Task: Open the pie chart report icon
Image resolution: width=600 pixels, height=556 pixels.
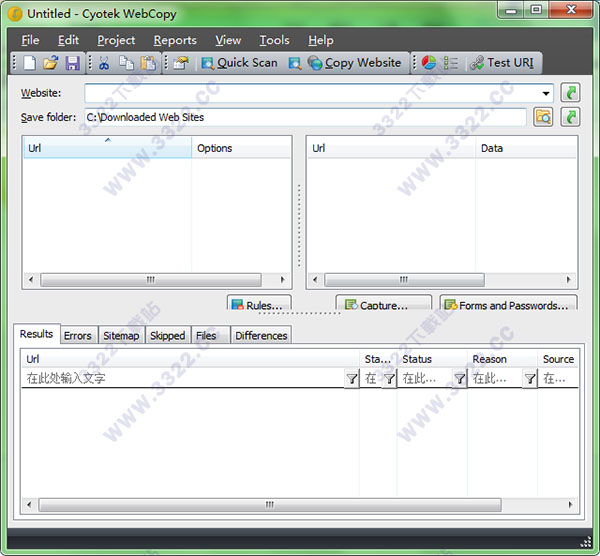Action: pos(429,63)
